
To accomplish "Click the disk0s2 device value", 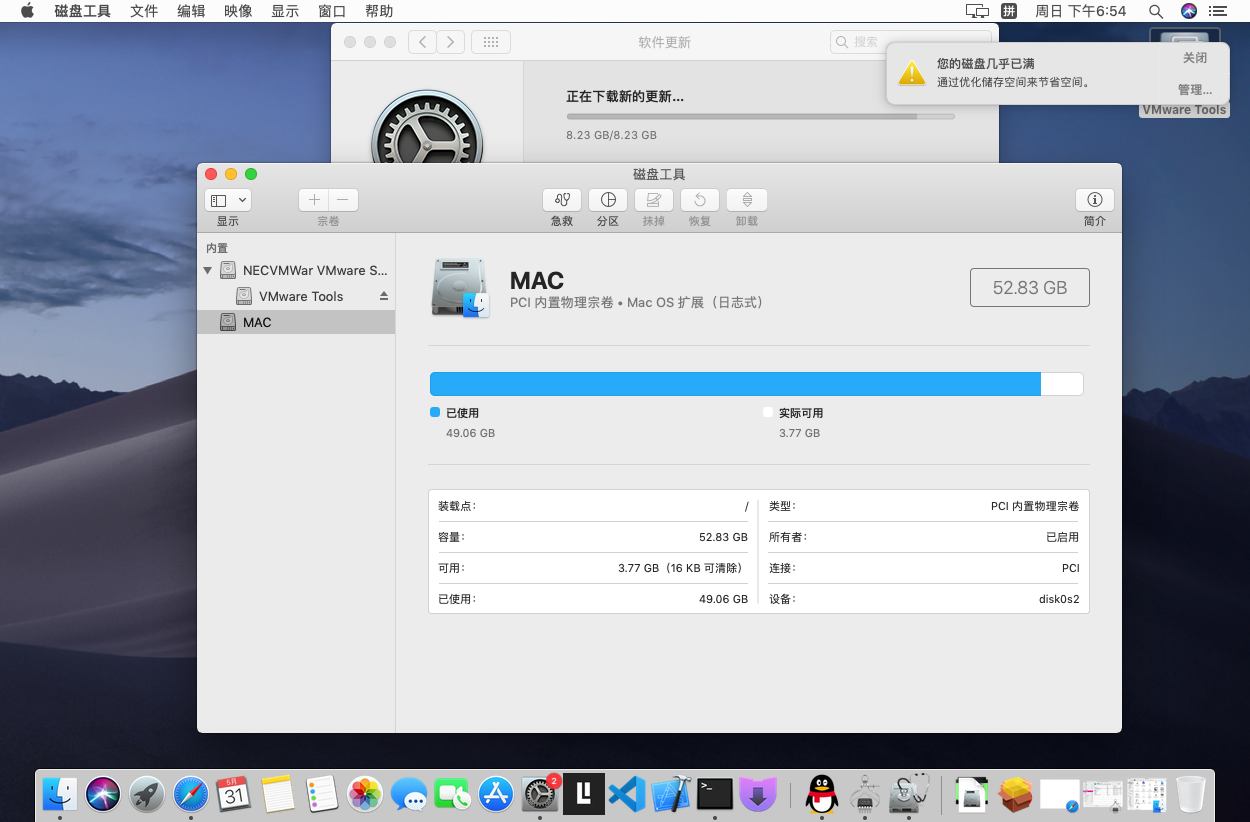I will click(1059, 599).
